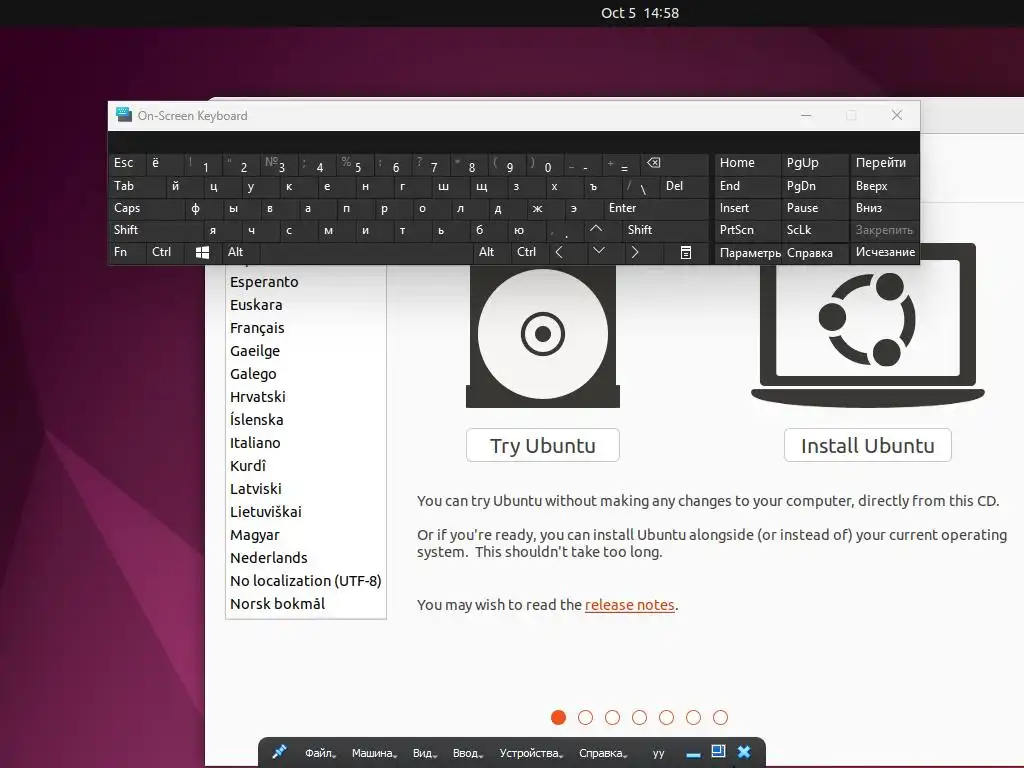This screenshot has width=1024, height=768.
Task: Open the Ввод menu
Action: coord(468,753)
